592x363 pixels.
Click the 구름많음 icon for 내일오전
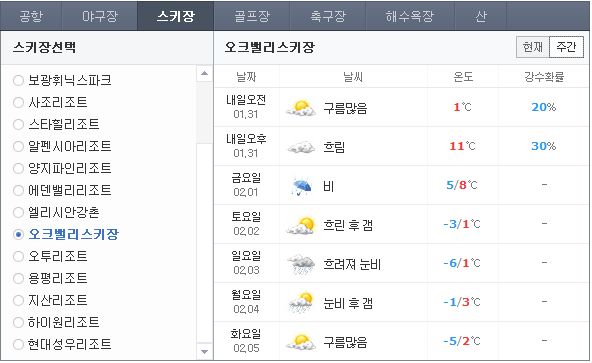pos(301,108)
